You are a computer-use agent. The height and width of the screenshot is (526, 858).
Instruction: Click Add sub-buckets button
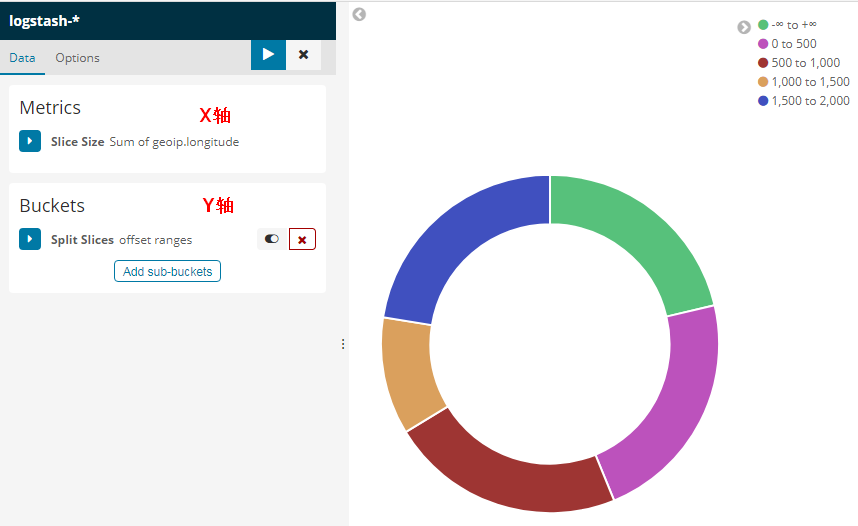[x=167, y=271]
